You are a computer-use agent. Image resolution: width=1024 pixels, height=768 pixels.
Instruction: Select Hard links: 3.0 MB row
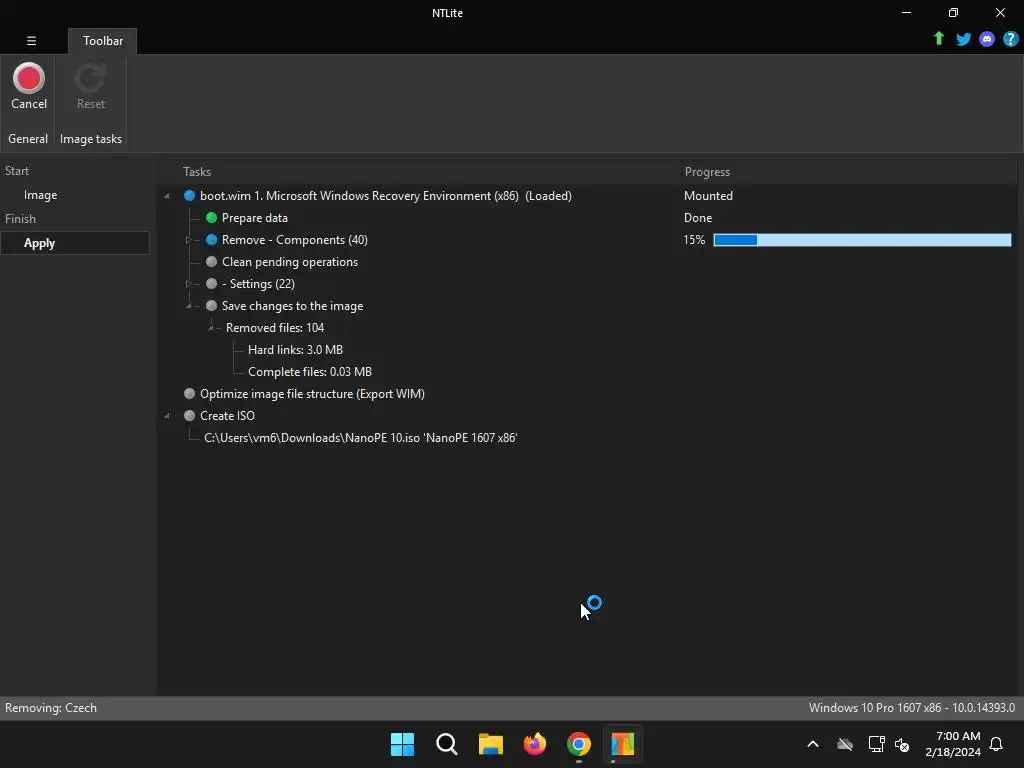(295, 350)
